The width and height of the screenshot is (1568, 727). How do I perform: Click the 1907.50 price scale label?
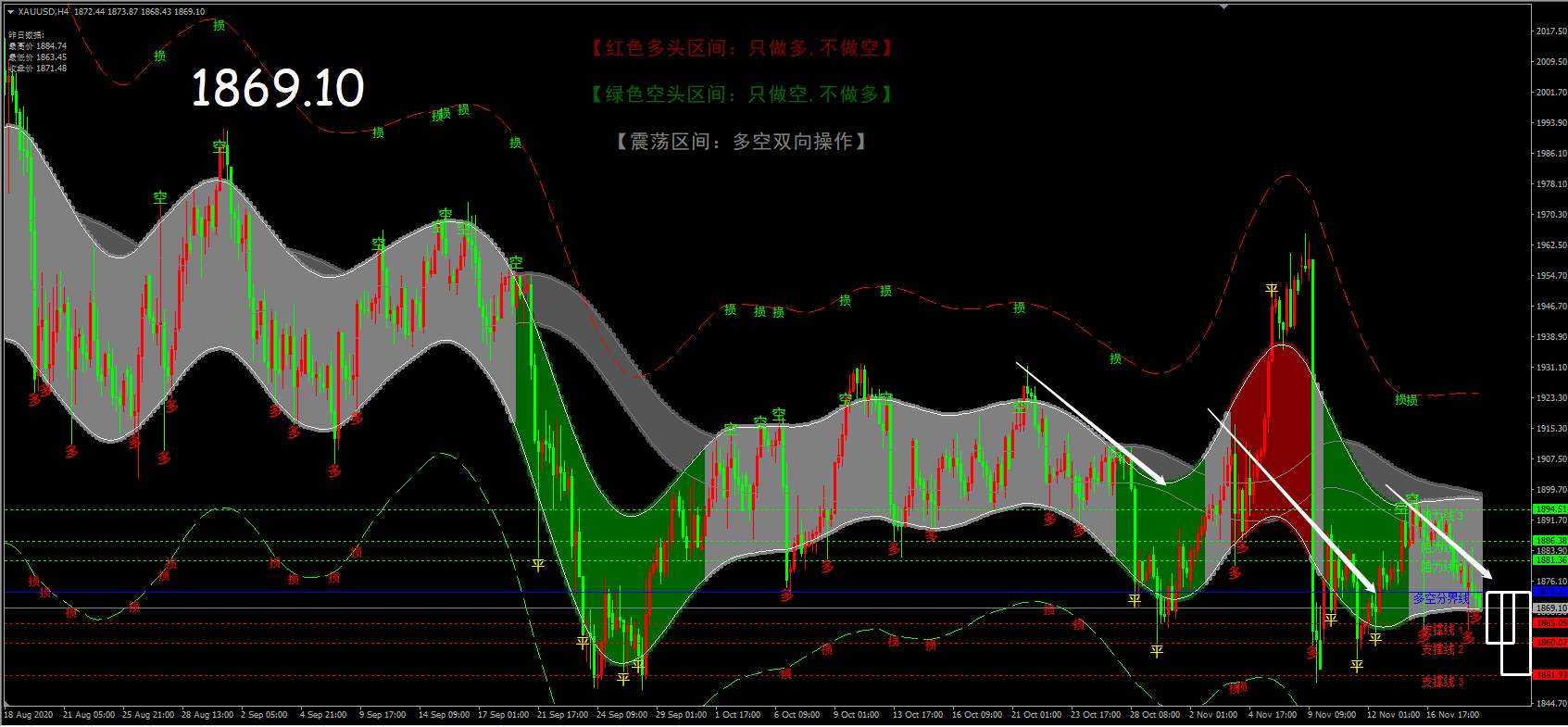1550,459
